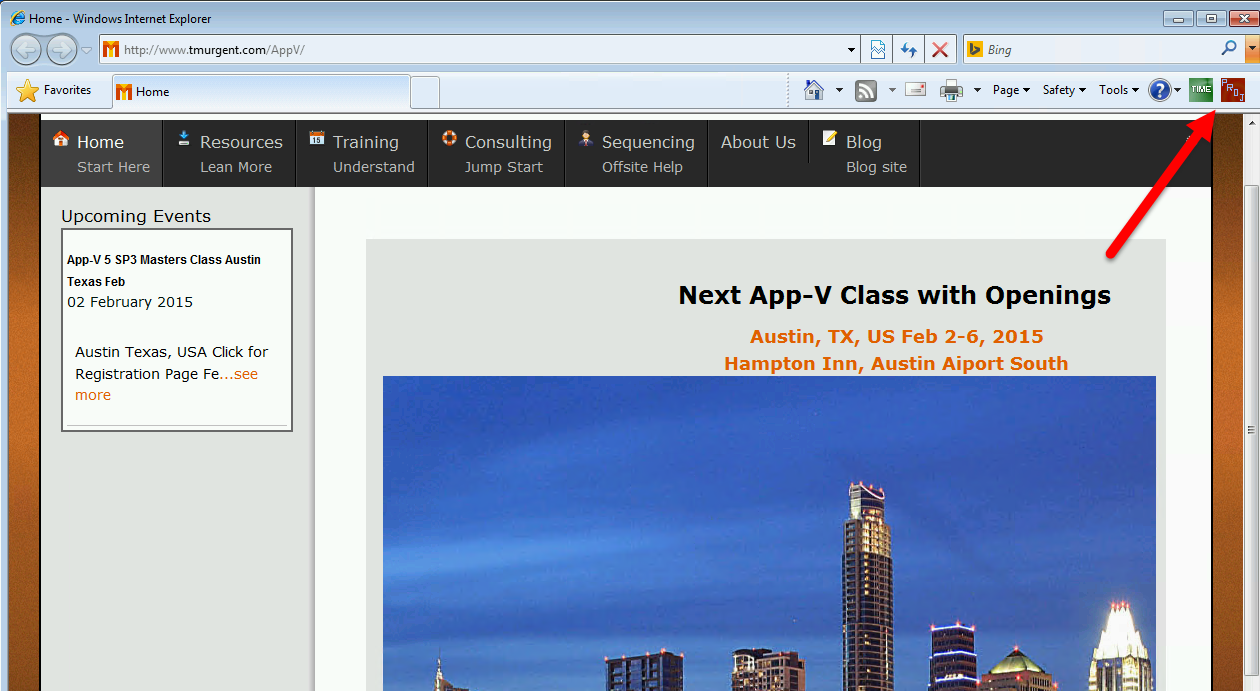Open the search provider dropdown arrow
Screen dimensions: 1260x691
point(1251,48)
